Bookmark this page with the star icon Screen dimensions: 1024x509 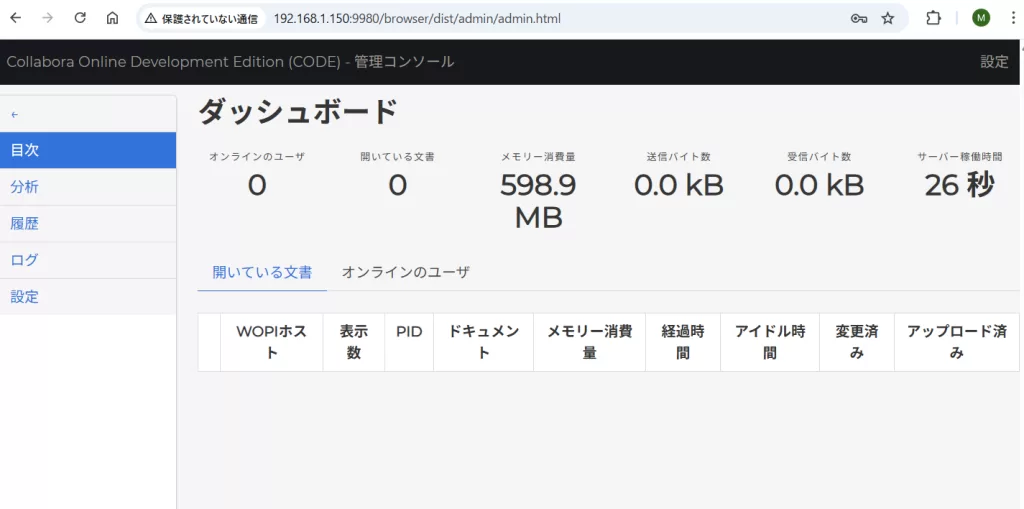click(x=888, y=18)
